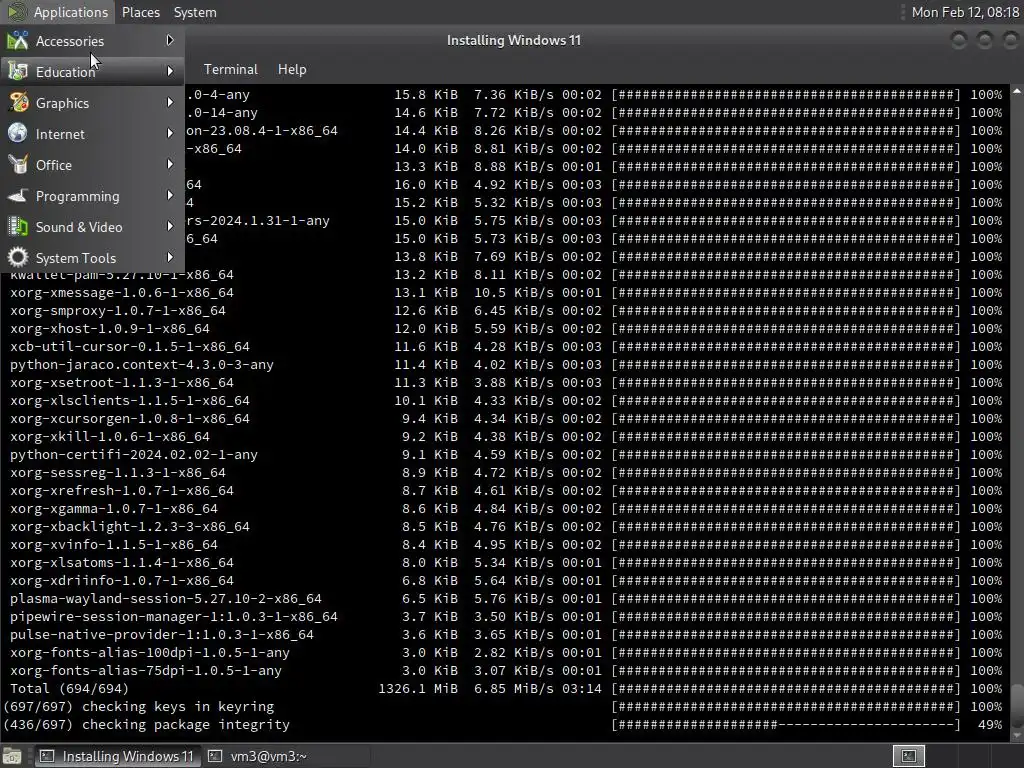Click the scrollbar up arrow in terminal
The width and height of the screenshot is (1024, 768).
(x=1017, y=91)
